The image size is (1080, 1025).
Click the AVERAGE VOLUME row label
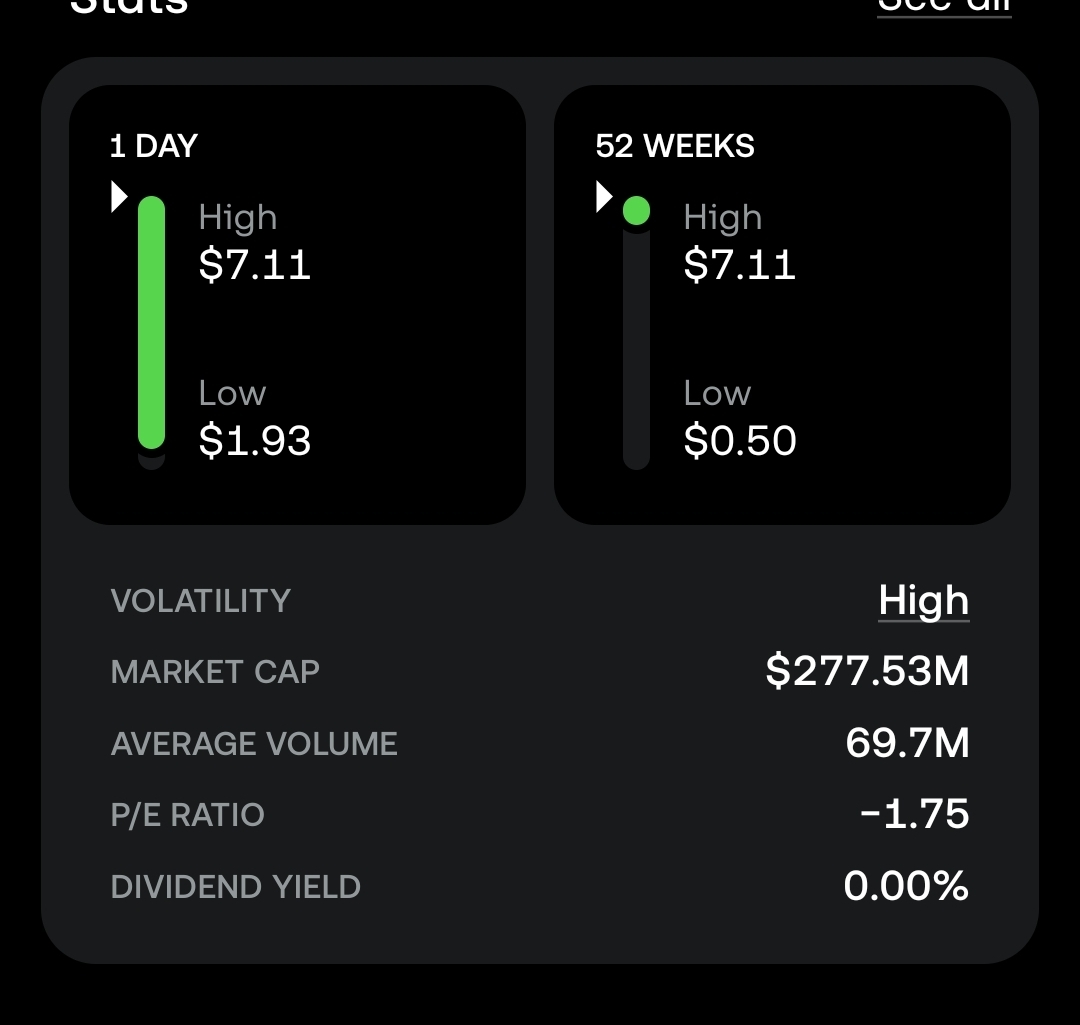tap(254, 744)
